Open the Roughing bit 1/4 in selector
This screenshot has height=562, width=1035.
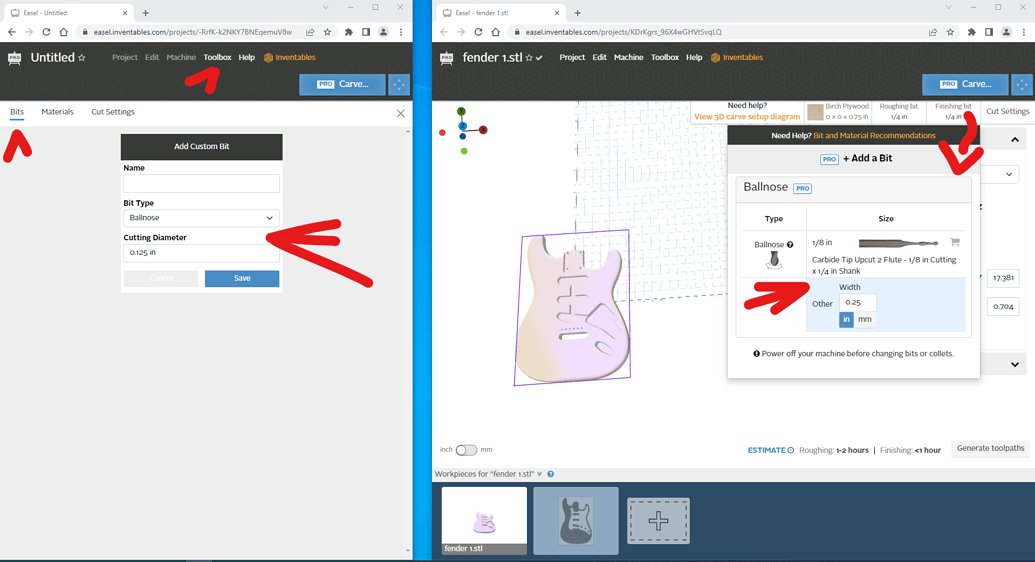[x=898, y=111]
